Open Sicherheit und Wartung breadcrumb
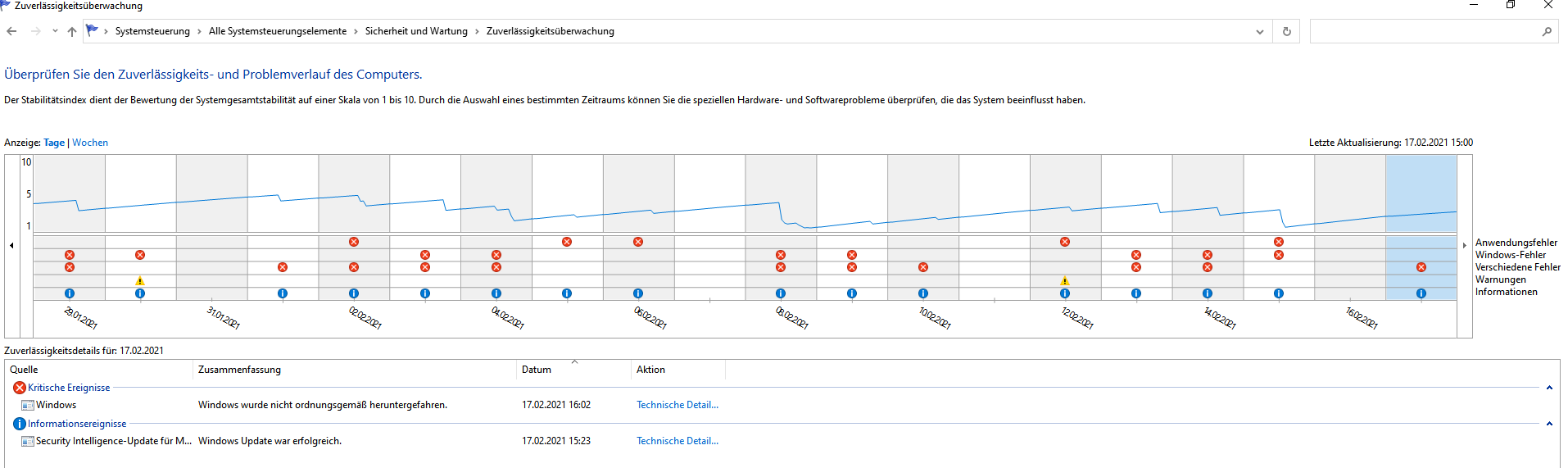This screenshot has height=468, width=1568. pos(416,31)
